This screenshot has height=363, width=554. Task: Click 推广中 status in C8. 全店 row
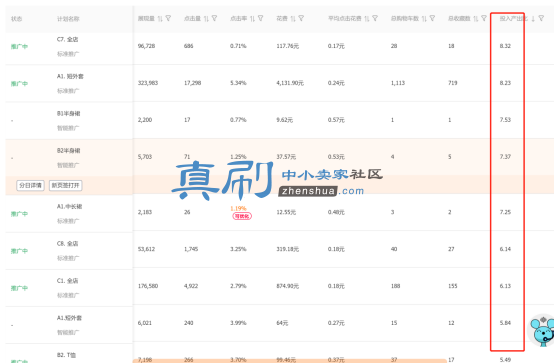click(19, 251)
